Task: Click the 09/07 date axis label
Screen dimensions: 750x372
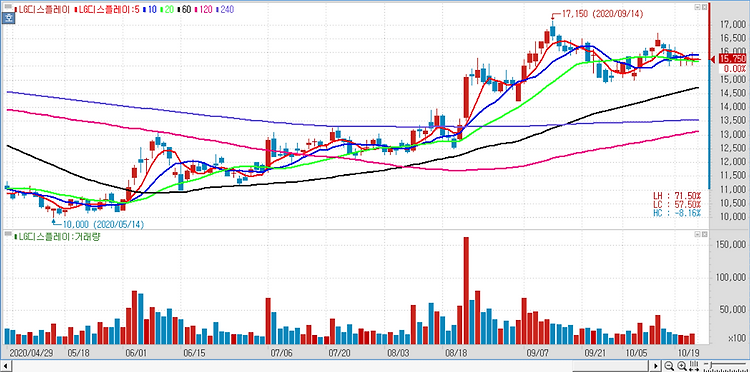Action: point(539,353)
